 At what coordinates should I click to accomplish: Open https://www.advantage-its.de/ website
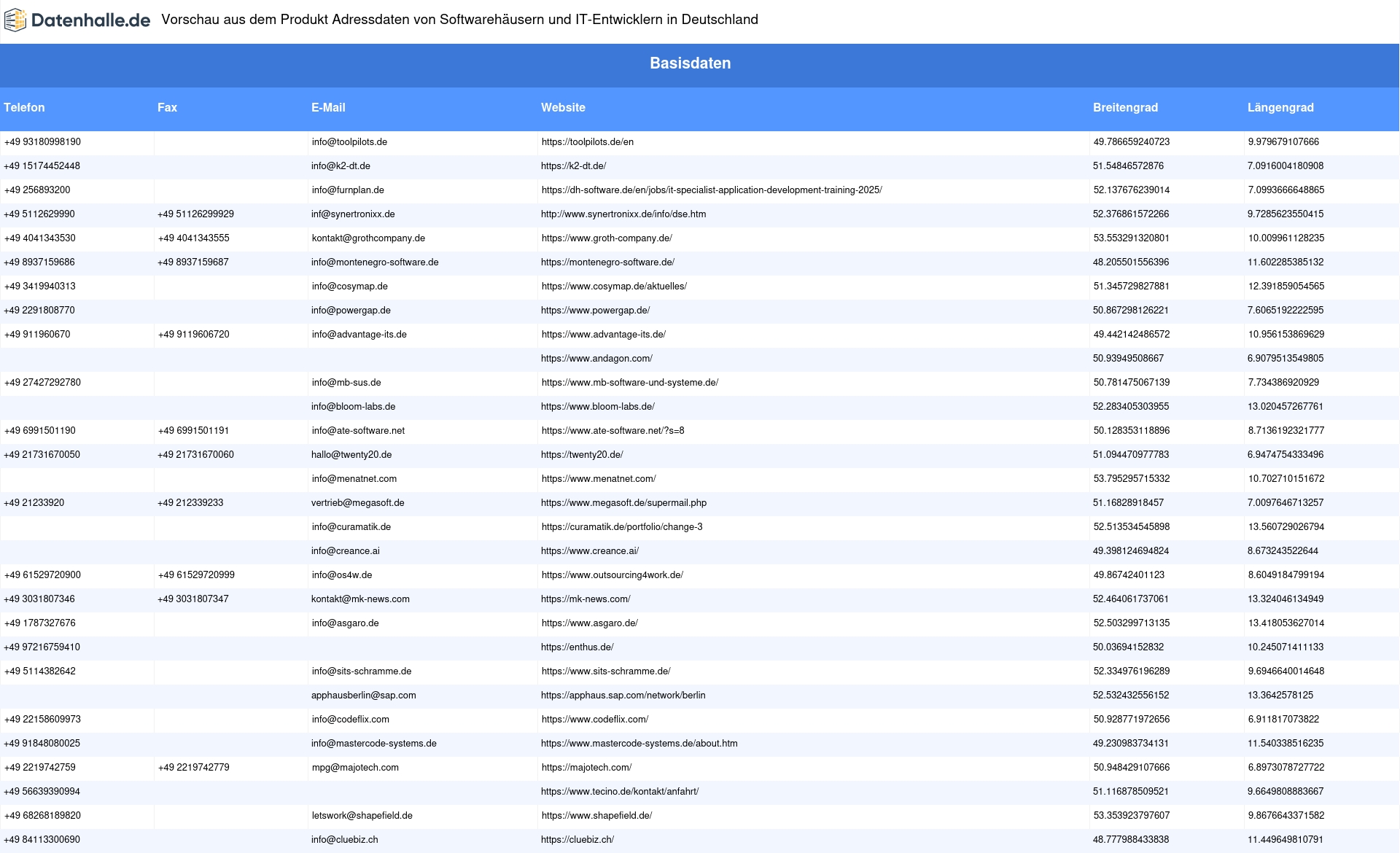604,335
